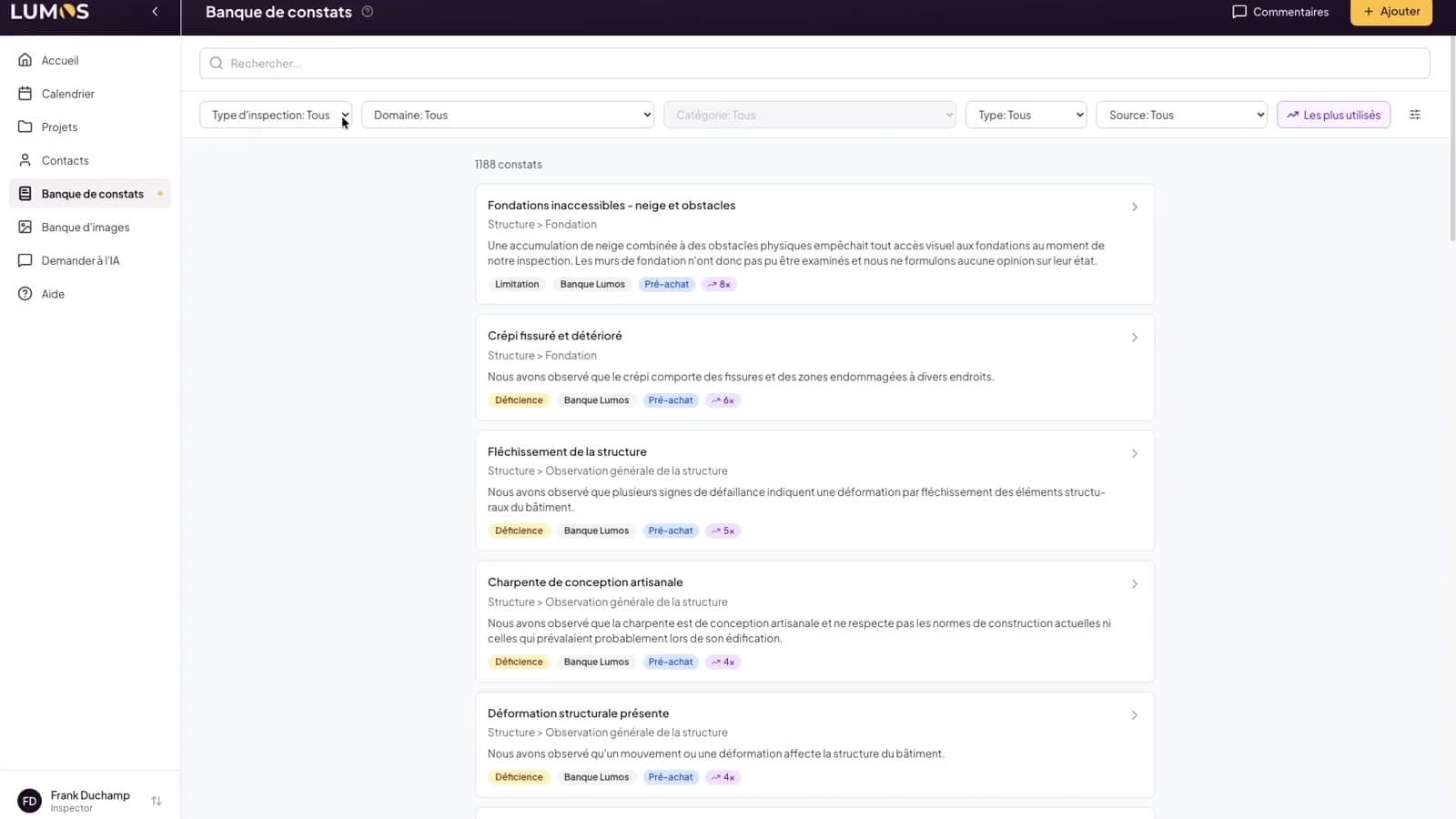The height and width of the screenshot is (819, 1456).
Task: Open the Catégorie filter dropdown
Action: coord(810,115)
